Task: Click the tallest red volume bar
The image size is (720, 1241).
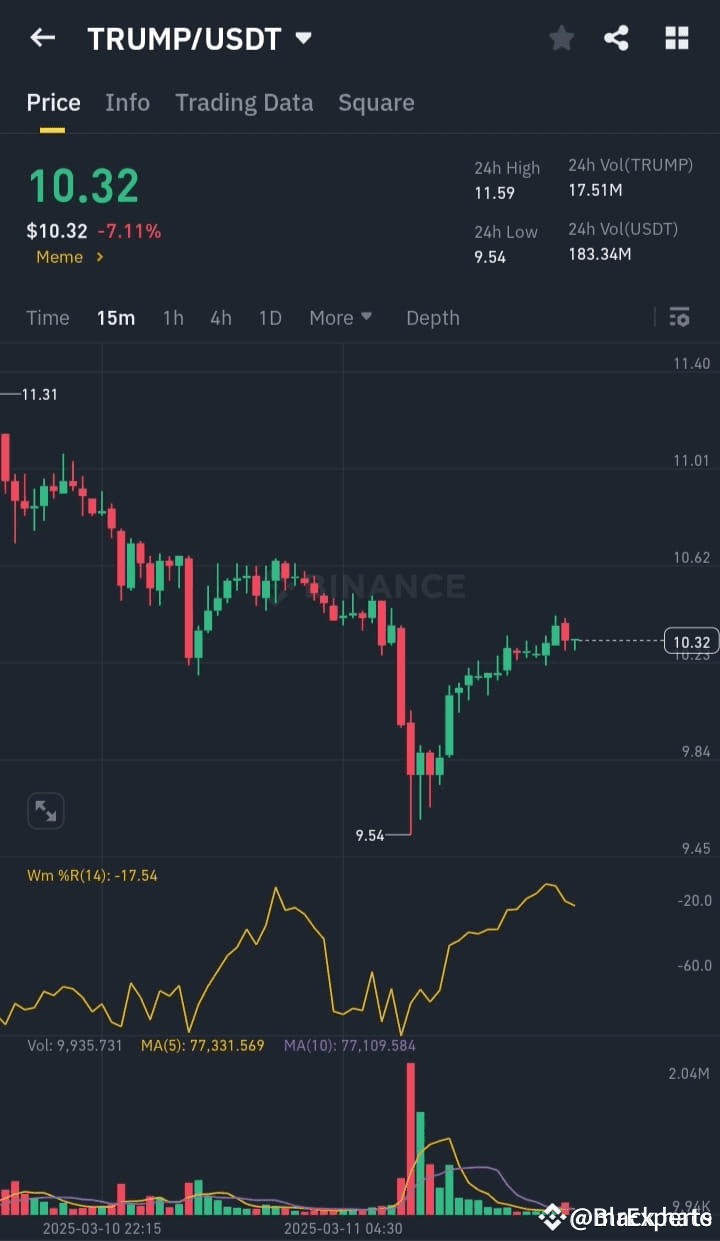Action: pyautogui.click(x=410, y=1139)
